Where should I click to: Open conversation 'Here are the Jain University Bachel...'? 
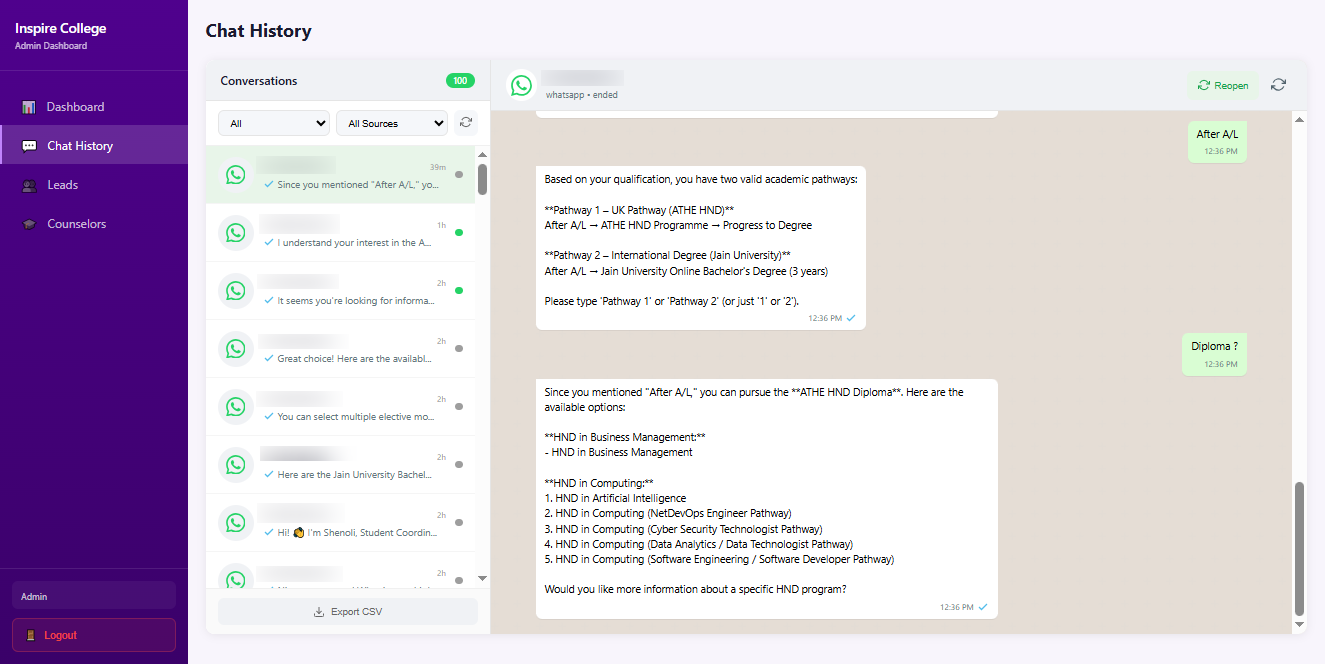(340, 465)
